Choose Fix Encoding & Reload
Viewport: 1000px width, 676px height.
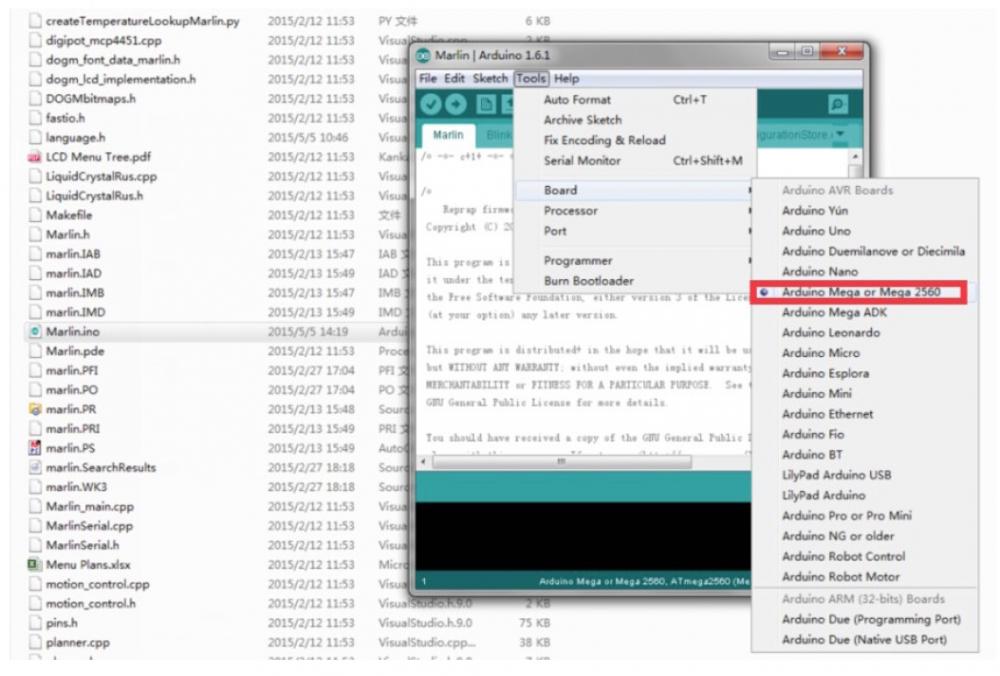(x=635, y=140)
